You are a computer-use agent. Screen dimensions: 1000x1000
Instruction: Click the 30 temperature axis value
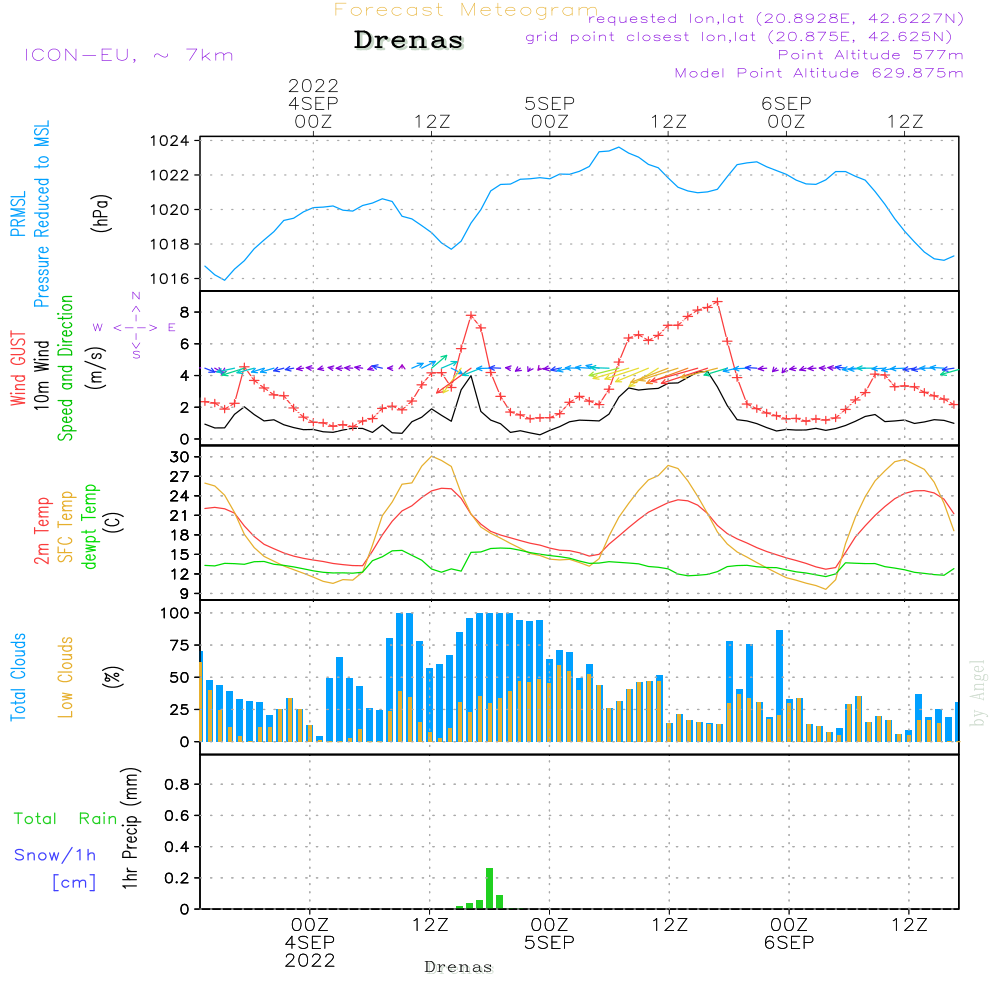click(x=180, y=457)
